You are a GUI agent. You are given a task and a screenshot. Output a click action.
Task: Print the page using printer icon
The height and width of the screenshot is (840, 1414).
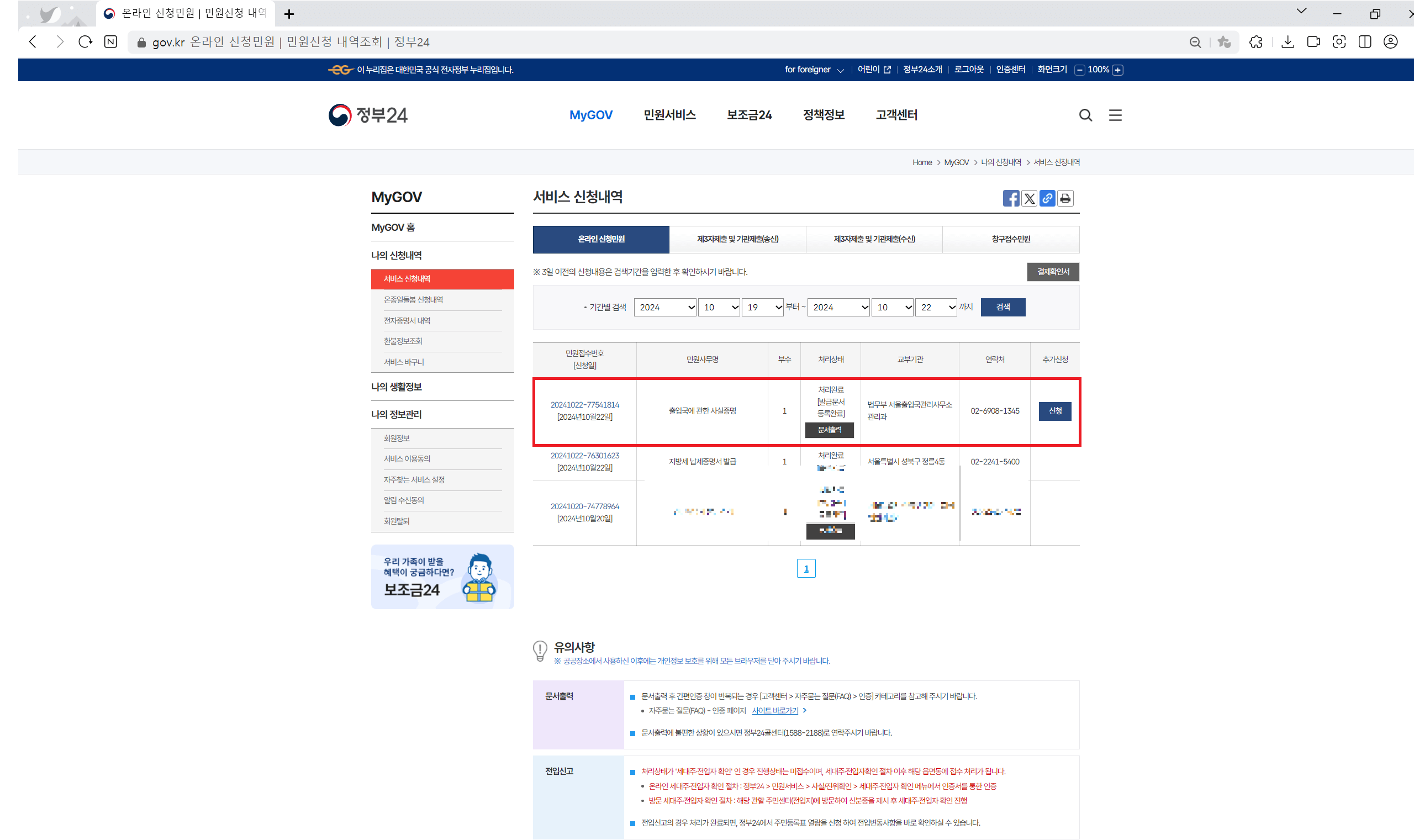[x=1065, y=199]
